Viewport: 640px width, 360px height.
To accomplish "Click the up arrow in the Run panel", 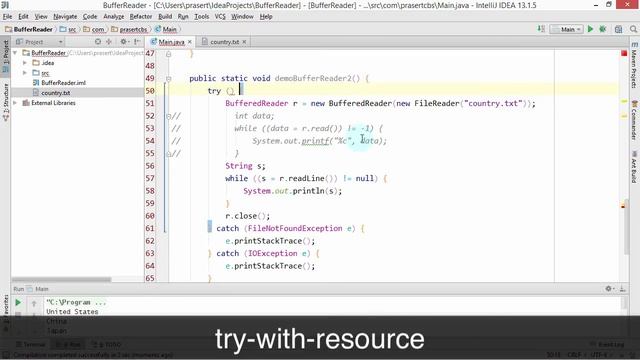I will coord(34,303).
